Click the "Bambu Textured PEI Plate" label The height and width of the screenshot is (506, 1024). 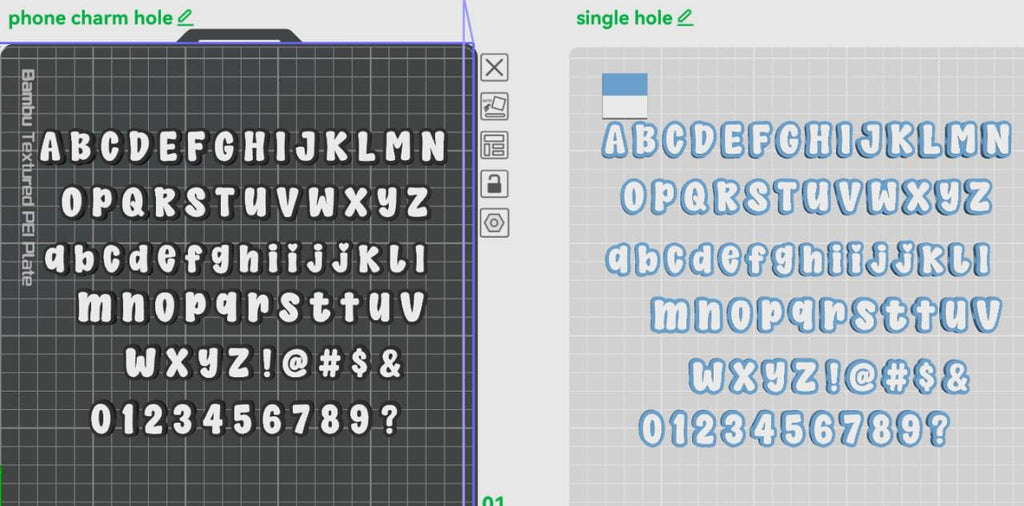[x=27, y=178]
